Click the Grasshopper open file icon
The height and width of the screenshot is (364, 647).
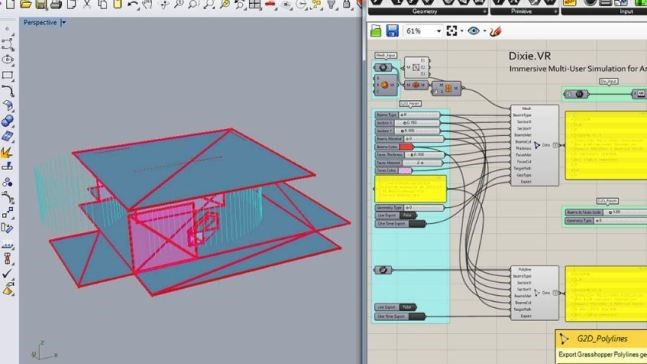pos(376,31)
